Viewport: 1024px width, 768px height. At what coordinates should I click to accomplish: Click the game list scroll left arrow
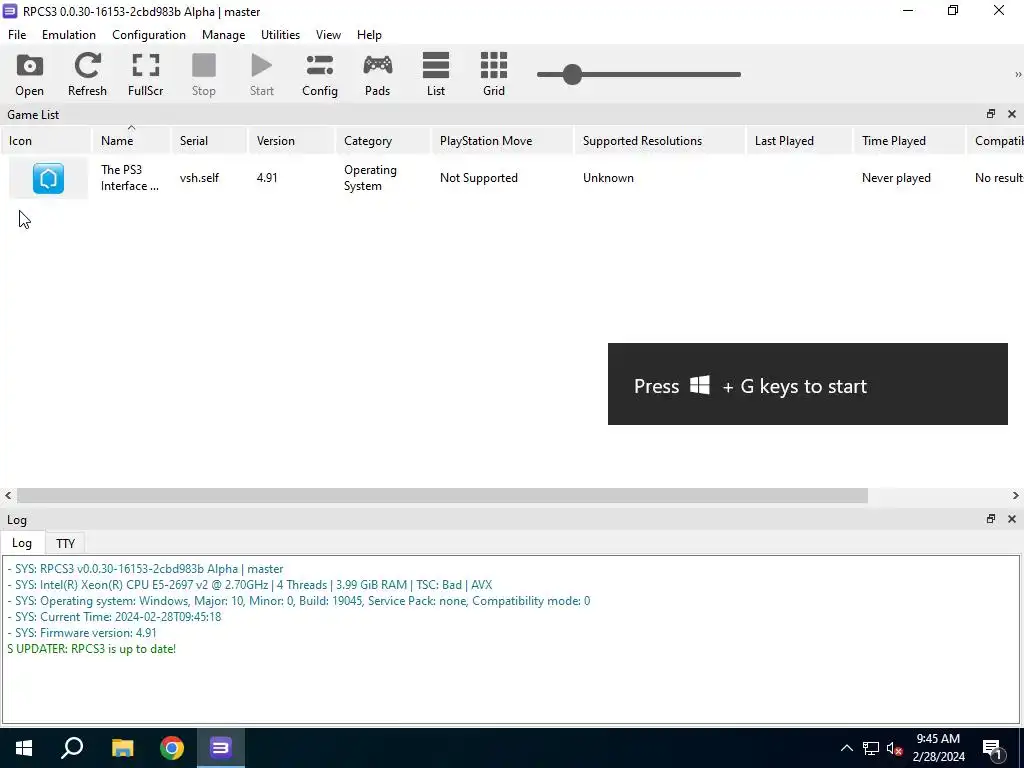(8, 496)
